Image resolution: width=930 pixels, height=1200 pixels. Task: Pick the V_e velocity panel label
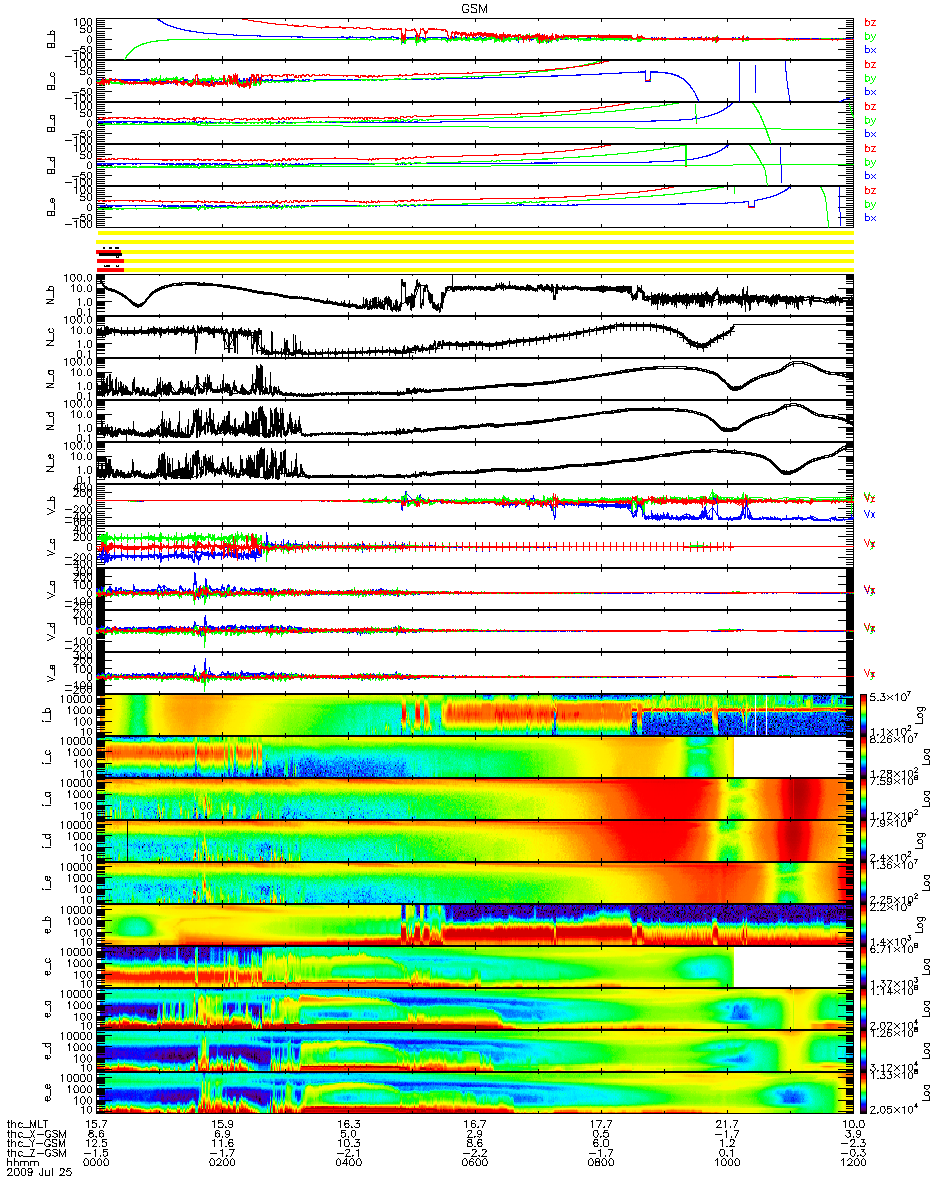click(x=51, y=673)
